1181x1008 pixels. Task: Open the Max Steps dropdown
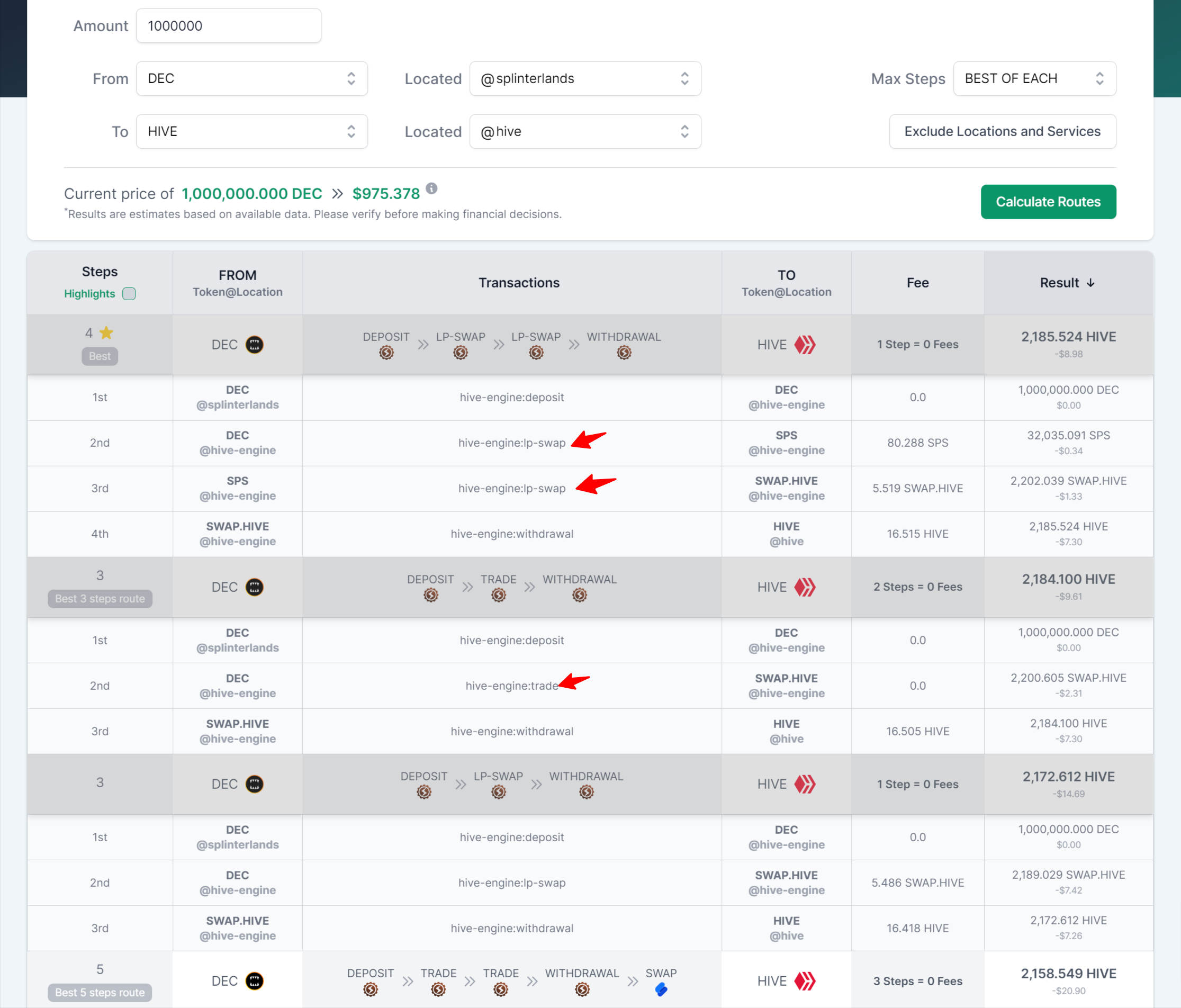tap(1034, 79)
